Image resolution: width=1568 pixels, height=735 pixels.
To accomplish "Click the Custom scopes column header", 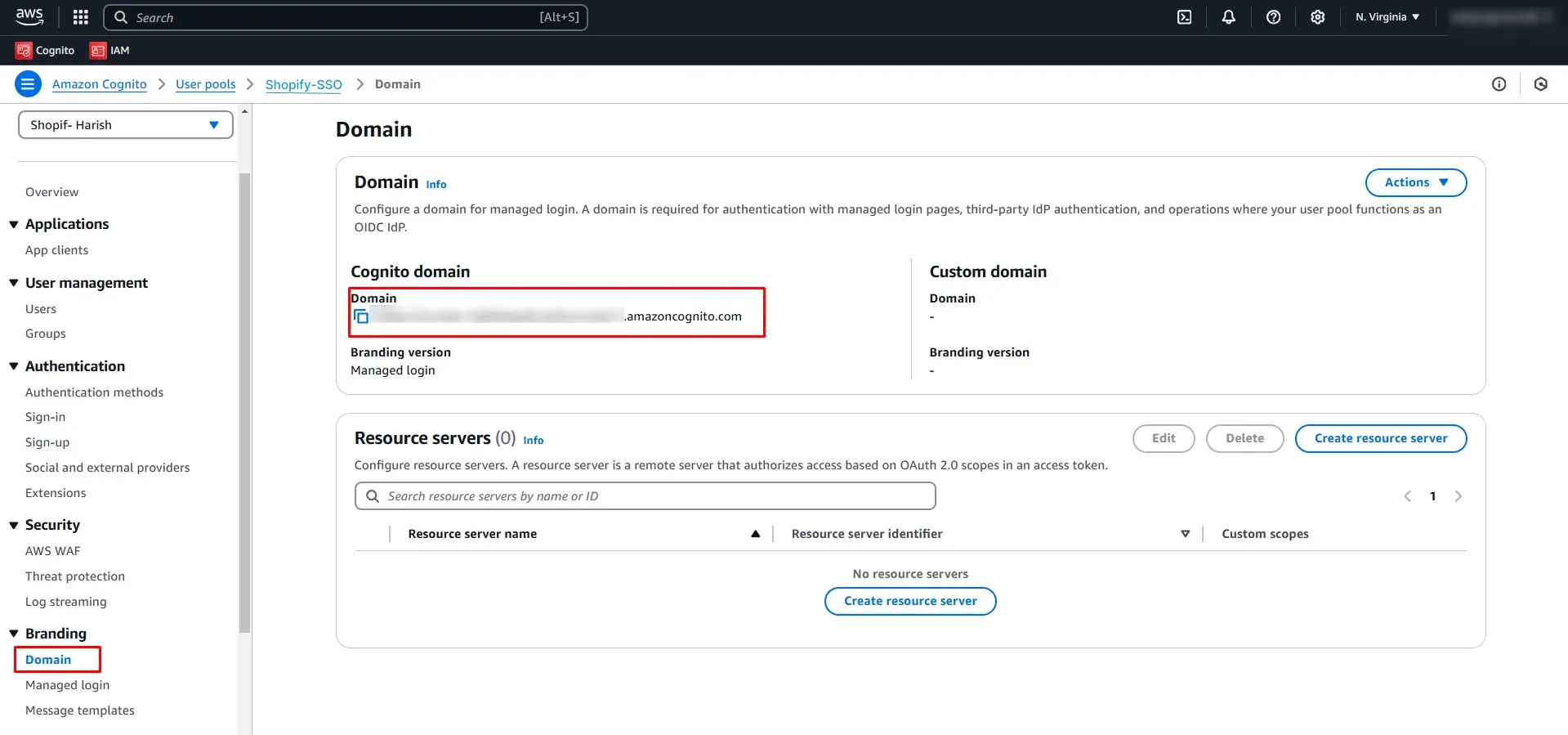I will (1265, 534).
